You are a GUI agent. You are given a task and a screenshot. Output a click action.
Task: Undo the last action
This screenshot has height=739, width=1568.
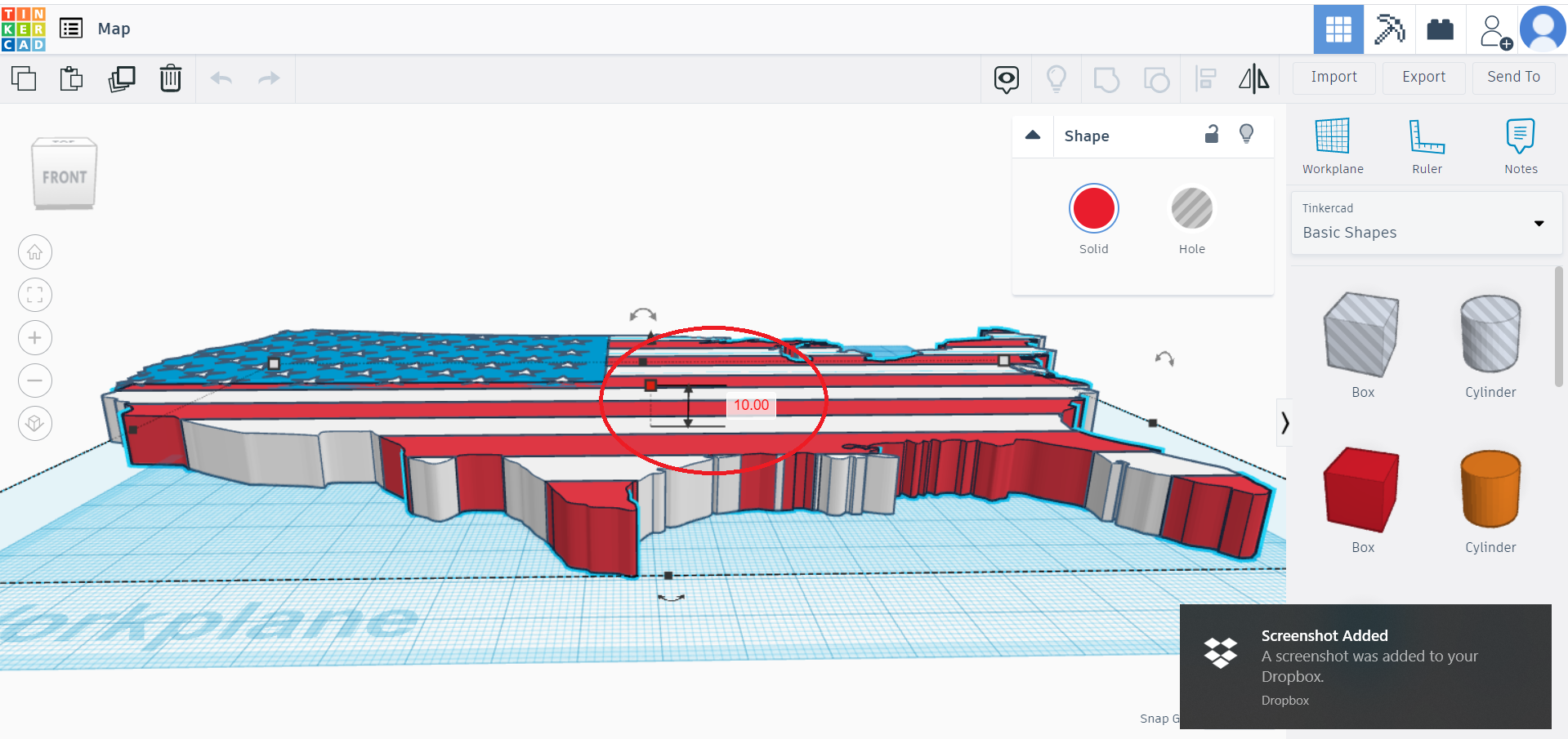[x=221, y=78]
